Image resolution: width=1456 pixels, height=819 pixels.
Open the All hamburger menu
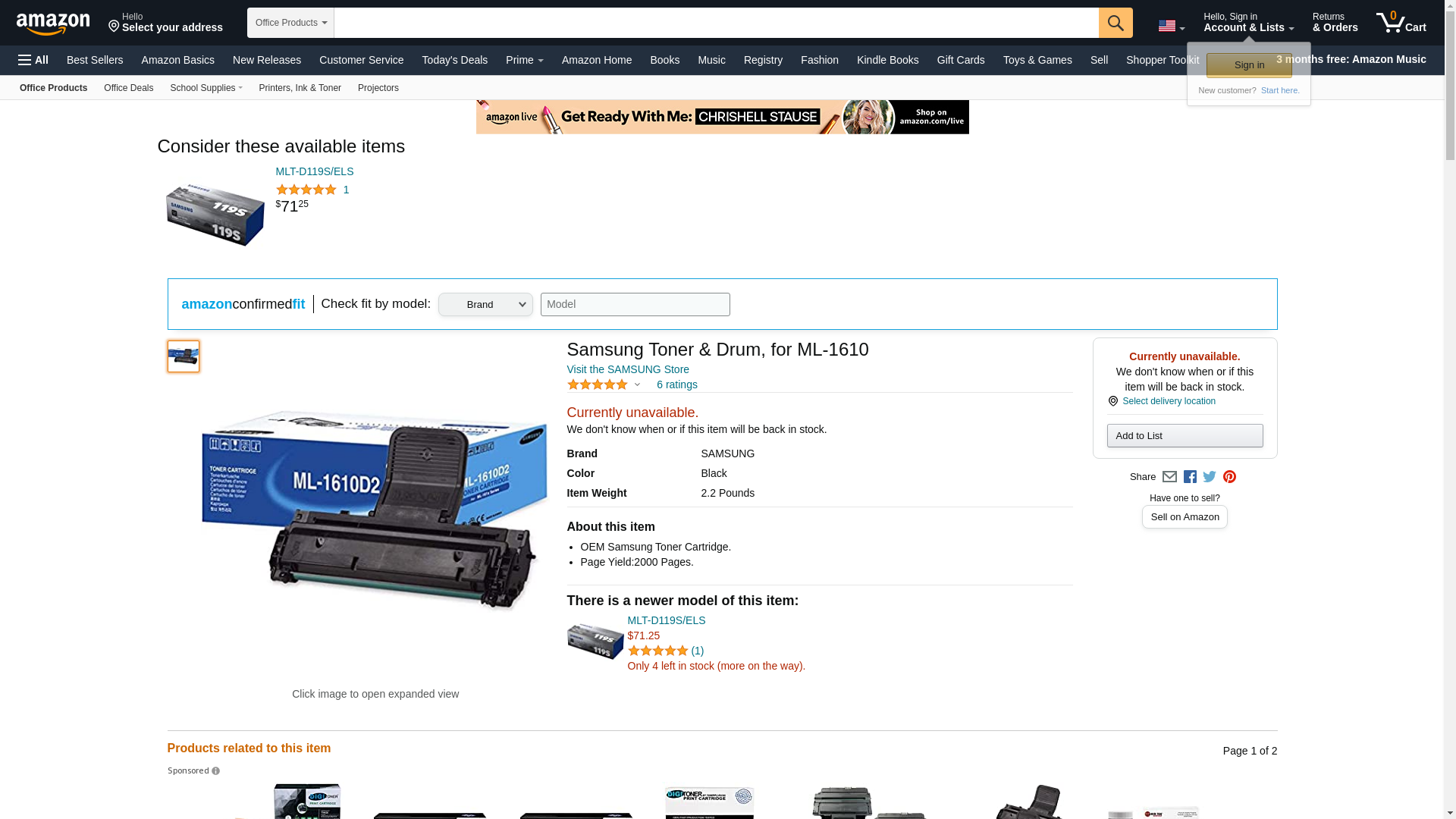33,60
